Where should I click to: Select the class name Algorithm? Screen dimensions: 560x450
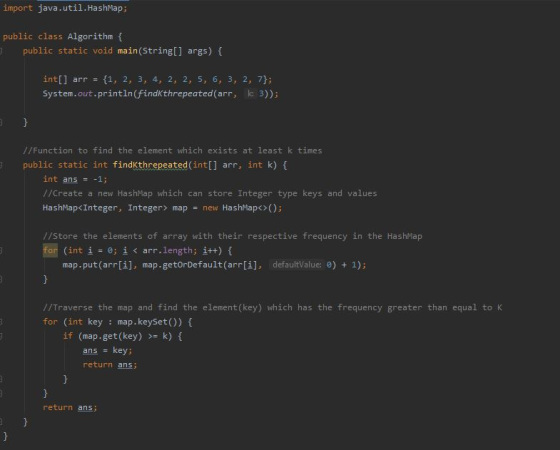[90, 36]
